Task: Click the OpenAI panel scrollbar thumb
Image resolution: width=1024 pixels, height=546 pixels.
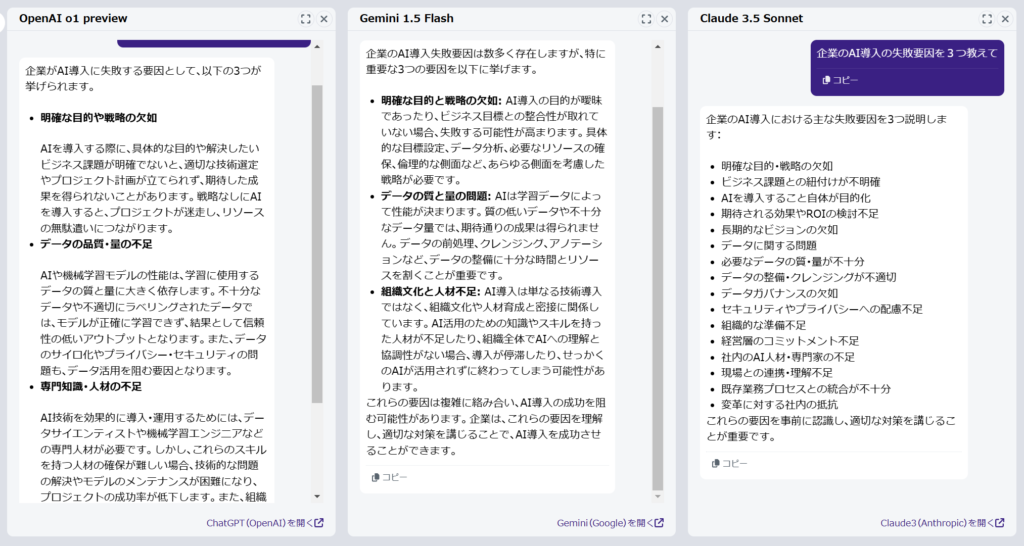Action: 318,240
